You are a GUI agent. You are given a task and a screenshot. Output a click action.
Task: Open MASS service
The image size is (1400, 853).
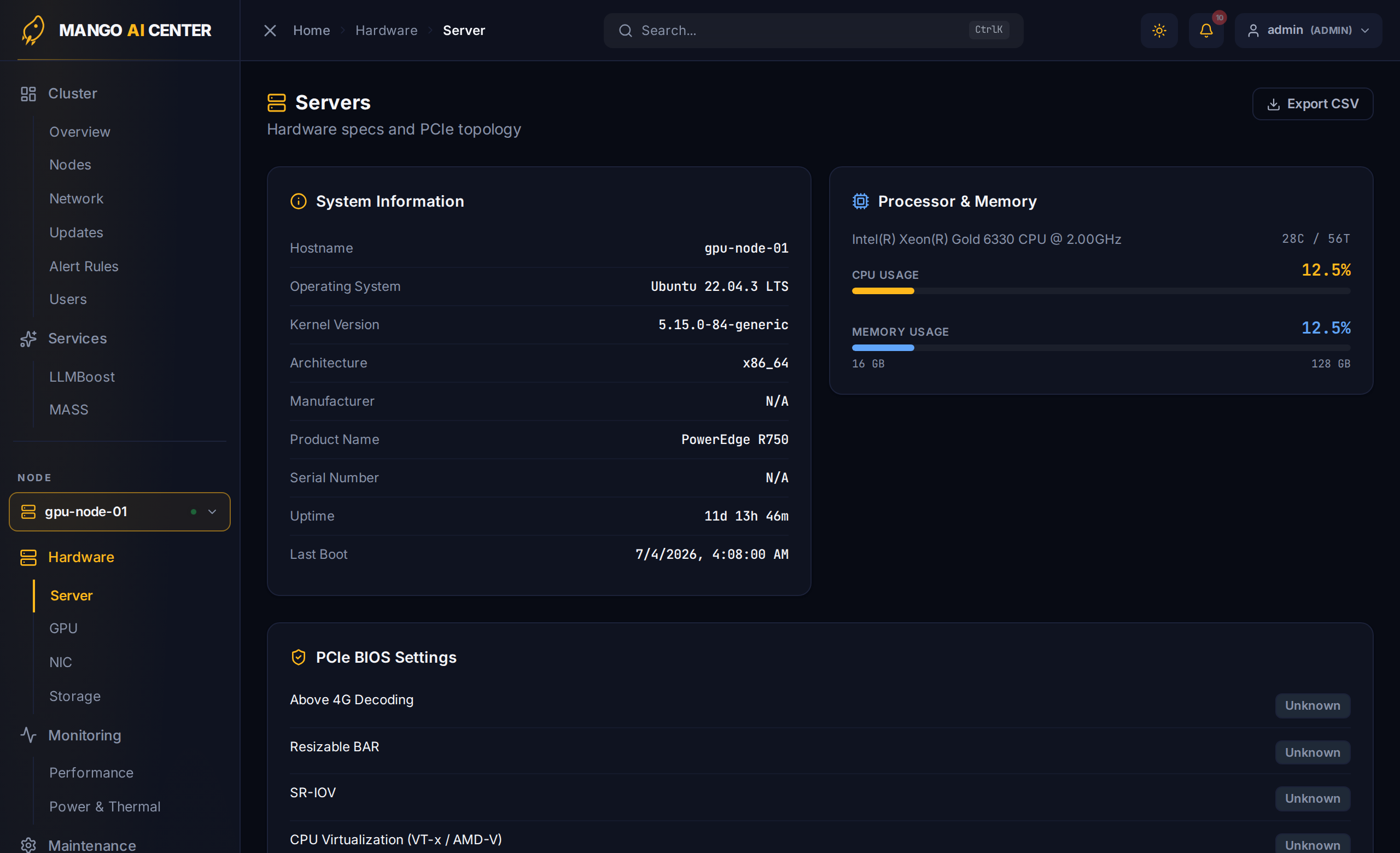coord(69,410)
